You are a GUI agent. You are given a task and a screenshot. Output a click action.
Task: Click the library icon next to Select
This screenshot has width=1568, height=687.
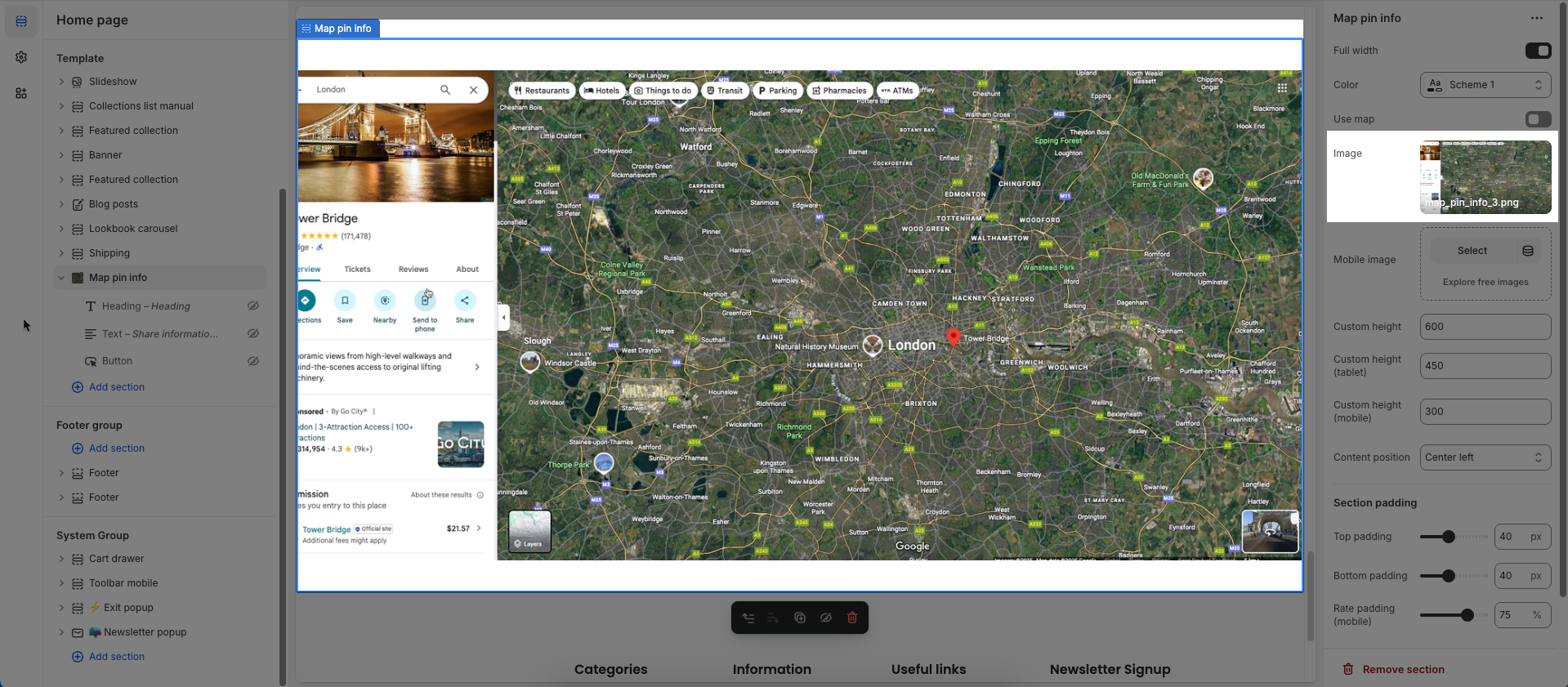click(x=1528, y=251)
